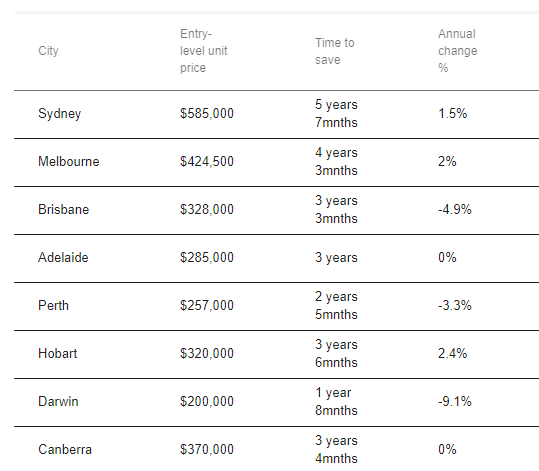This screenshot has height=471, width=539.
Task: Click the Entry-level unit price header
Action: 204,51
